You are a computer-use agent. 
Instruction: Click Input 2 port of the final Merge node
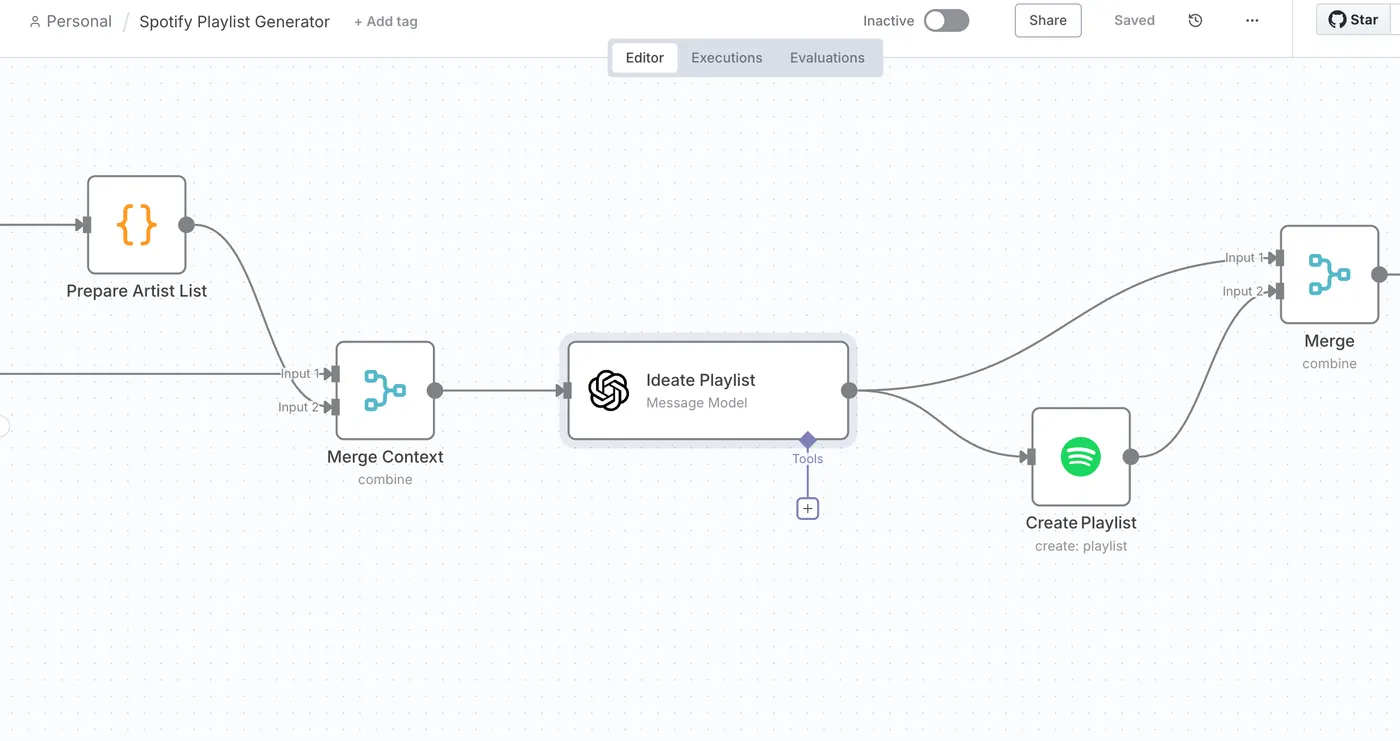(x=1279, y=291)
